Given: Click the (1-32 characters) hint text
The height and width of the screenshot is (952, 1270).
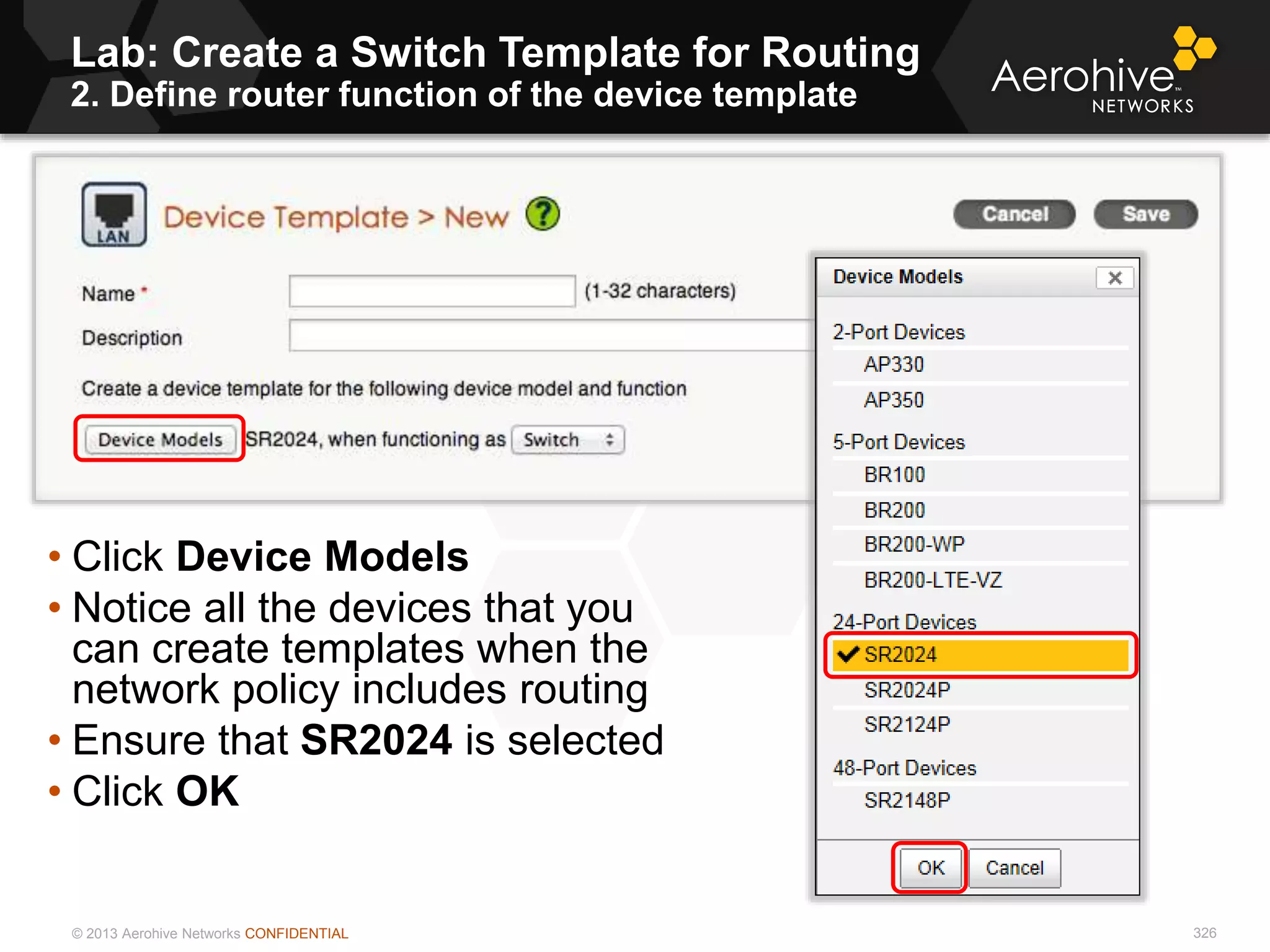Looking at the screenshot, I should pos(660,291).
